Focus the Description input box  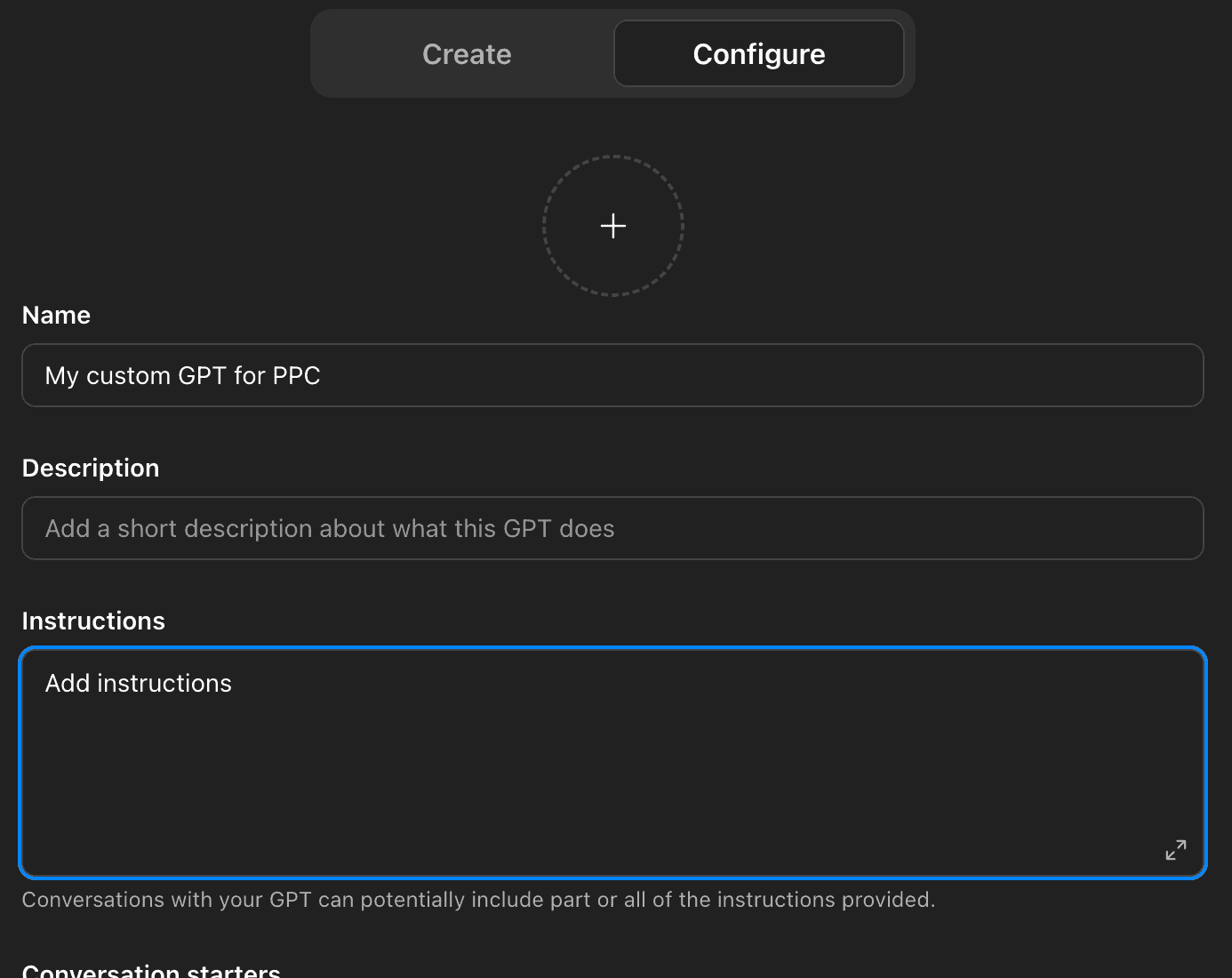pyautogui.click(x=612, y=528)
